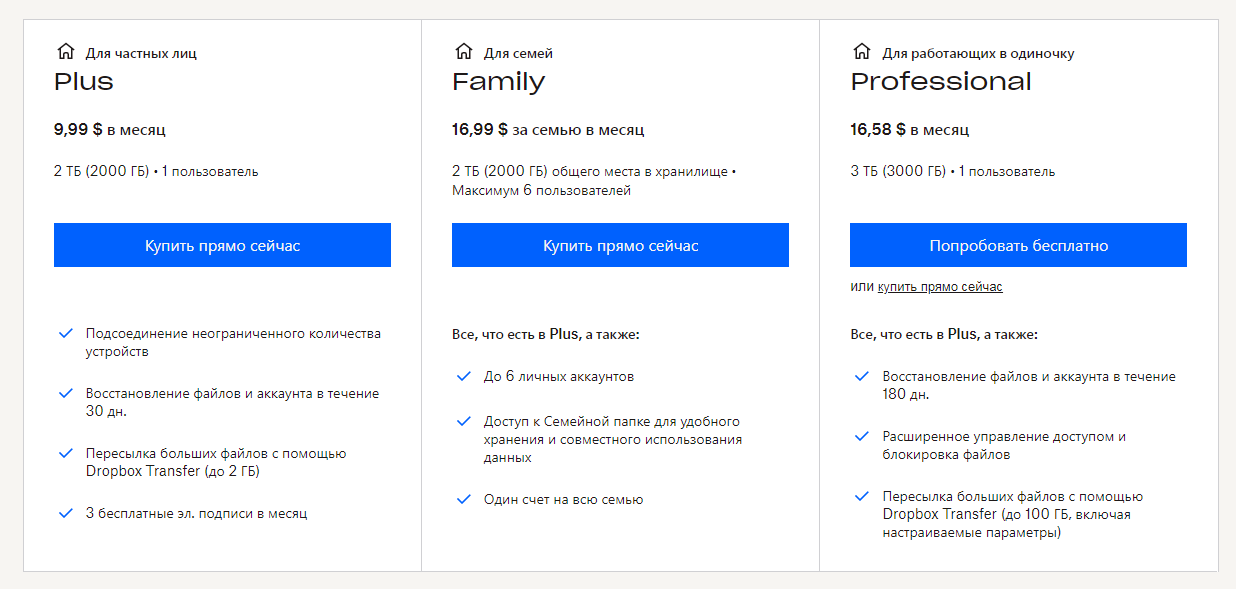The height and width of the screenshot is (589, 1236).
Task: Select the "Professional" plan heading
Action: (x=940, y=82)
